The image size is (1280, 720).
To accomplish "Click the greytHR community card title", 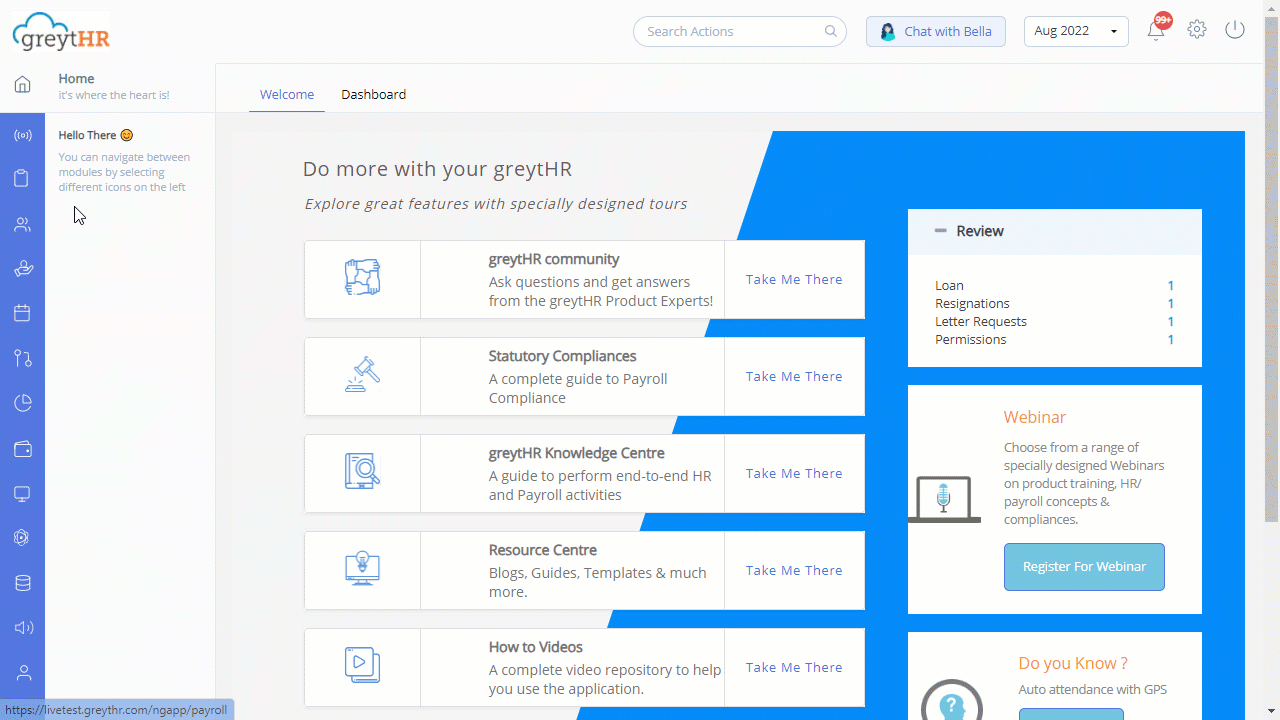I will point(554,259).
